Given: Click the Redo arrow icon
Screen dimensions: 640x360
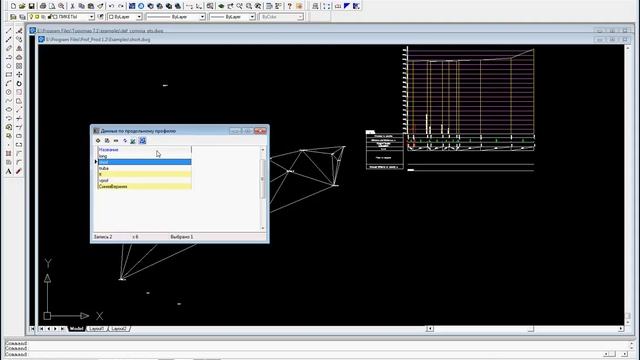Looking at the screenshot, I should point(121,6).
